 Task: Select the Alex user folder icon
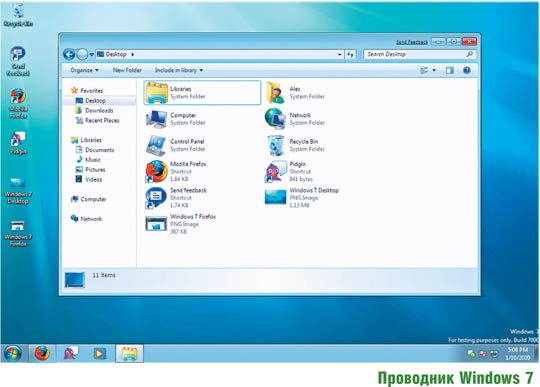tap(276, 93)
